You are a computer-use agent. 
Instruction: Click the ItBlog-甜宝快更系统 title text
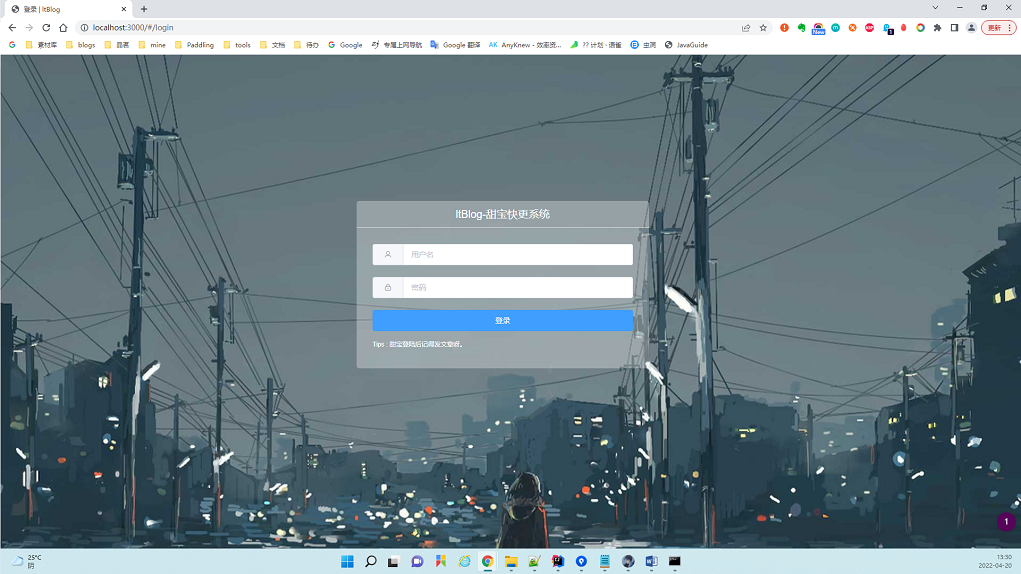pyautogui.click(x=502, y=214)
